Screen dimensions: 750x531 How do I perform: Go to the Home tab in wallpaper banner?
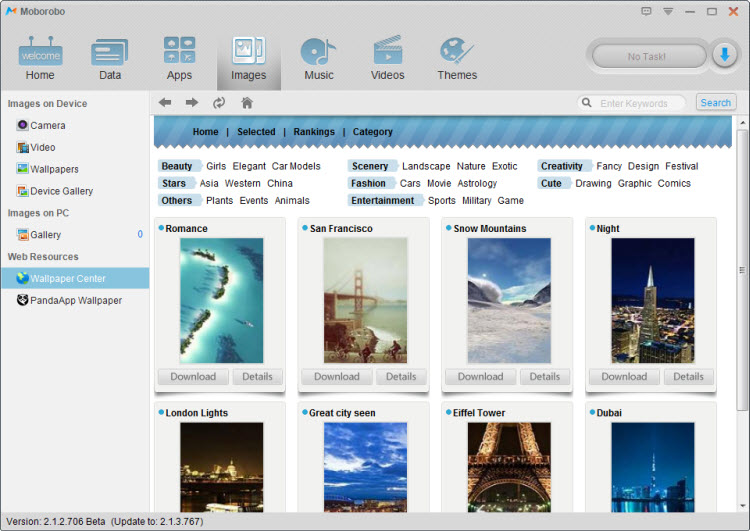(206, 132)
